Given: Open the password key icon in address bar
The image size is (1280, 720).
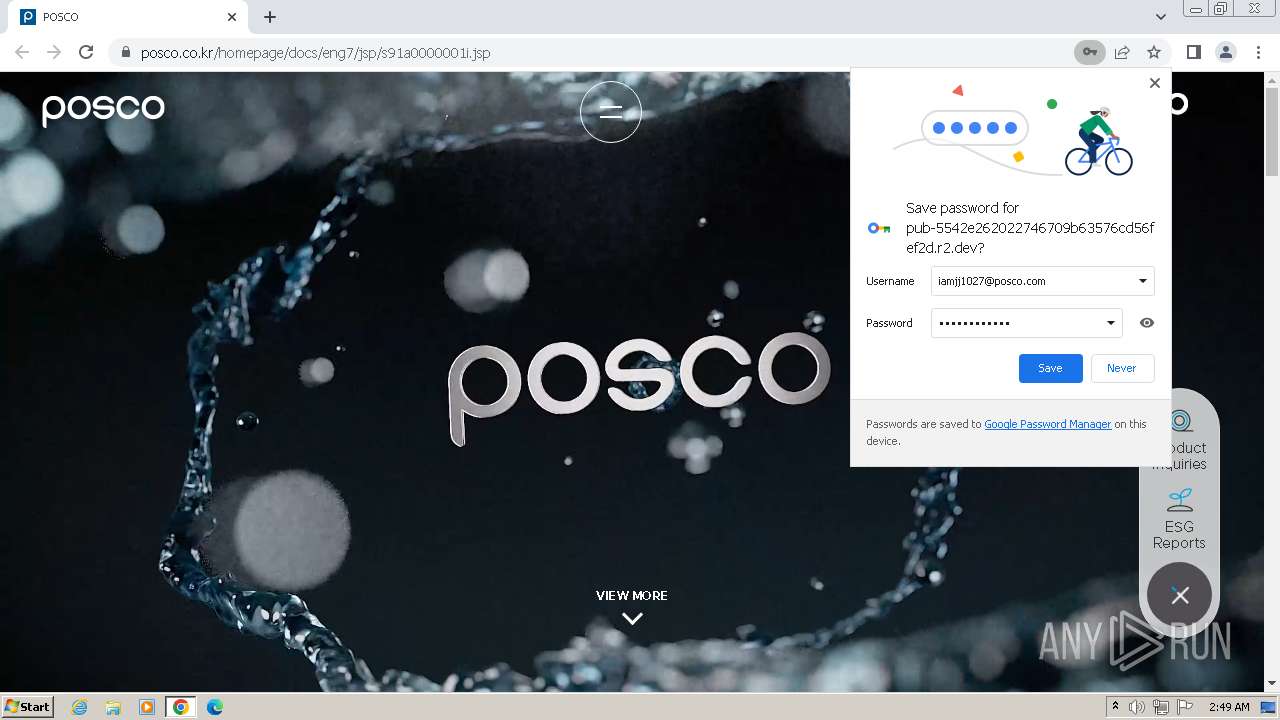Looking at the screenshot, I should click(1090, 52).
